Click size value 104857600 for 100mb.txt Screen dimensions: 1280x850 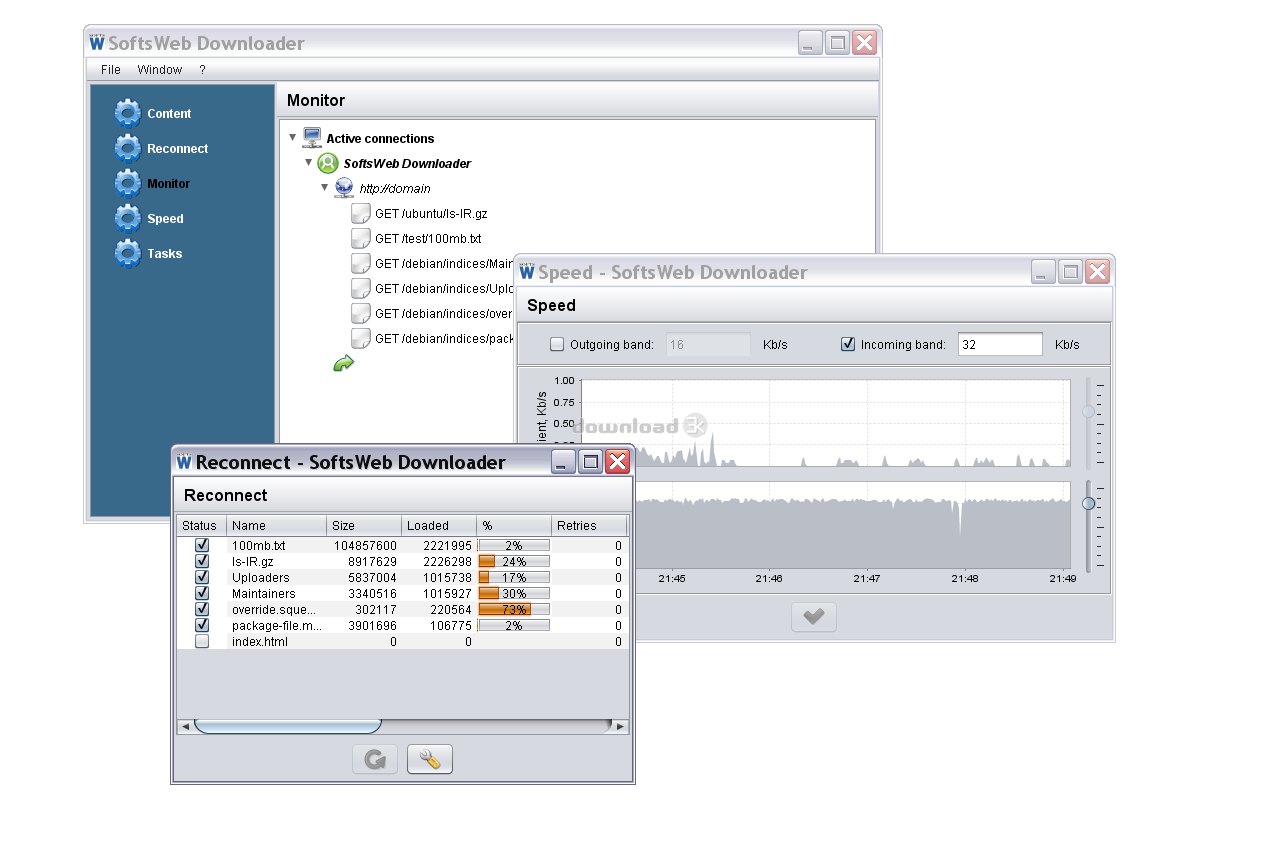[x=364, y=545]
